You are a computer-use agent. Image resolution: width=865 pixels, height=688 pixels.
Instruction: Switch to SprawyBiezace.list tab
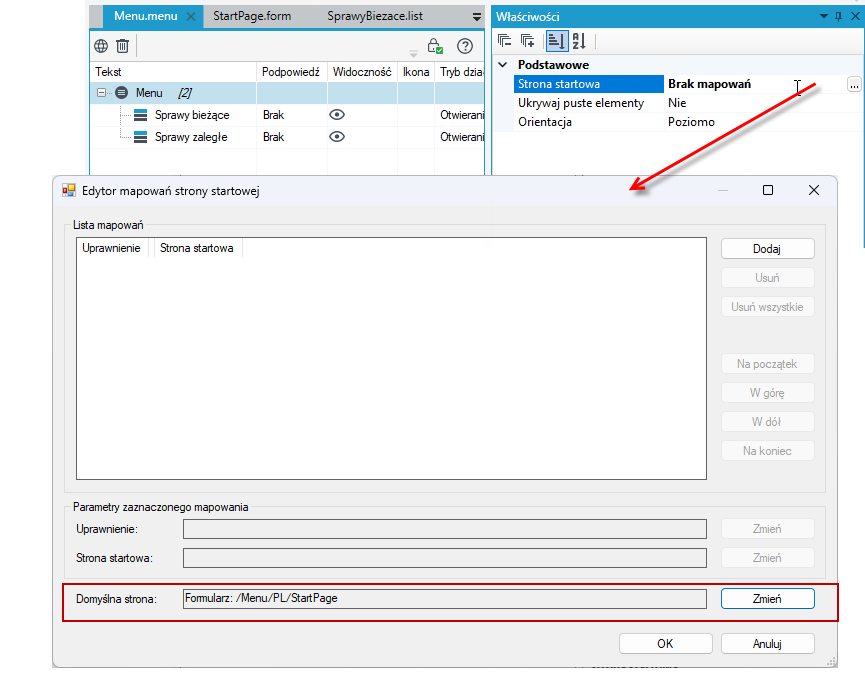click(x=375, y=17)
